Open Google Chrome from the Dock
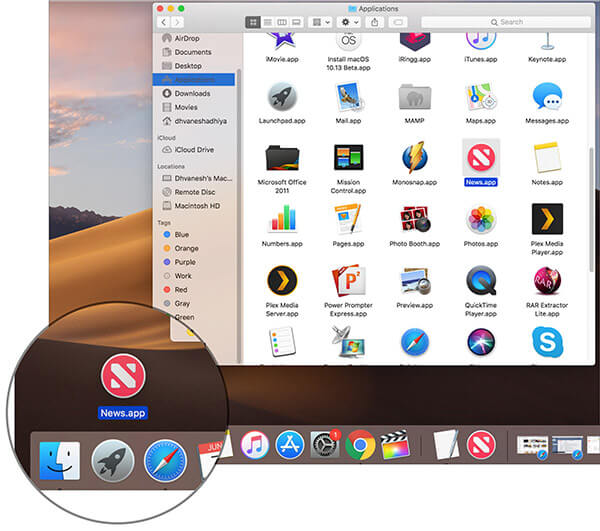 [360, 445]
